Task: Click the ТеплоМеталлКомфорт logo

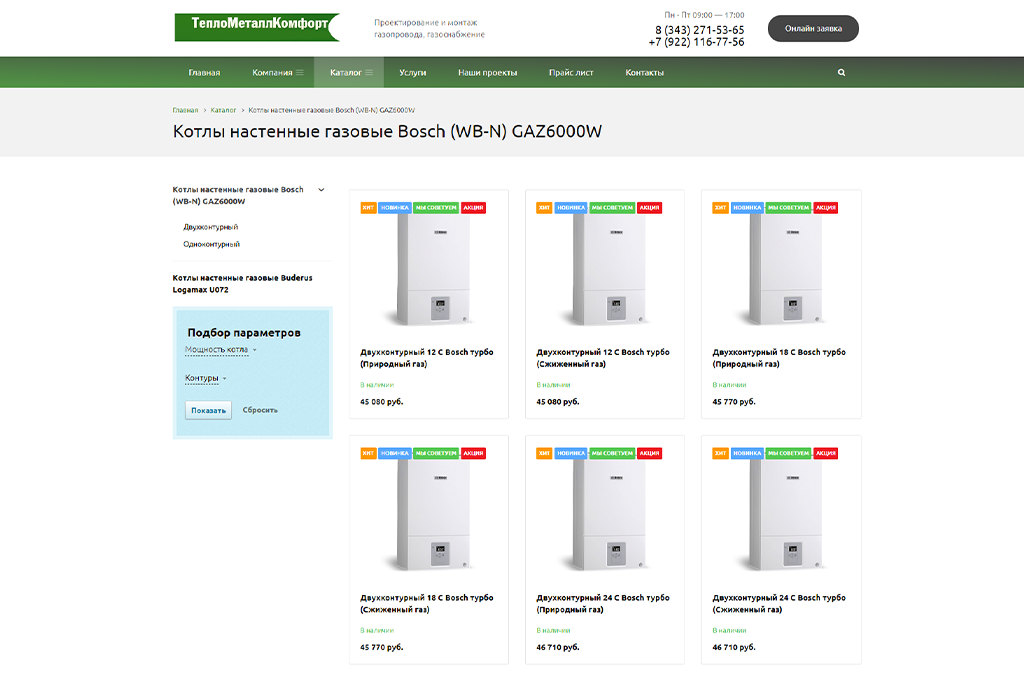Action: point(257,27)
